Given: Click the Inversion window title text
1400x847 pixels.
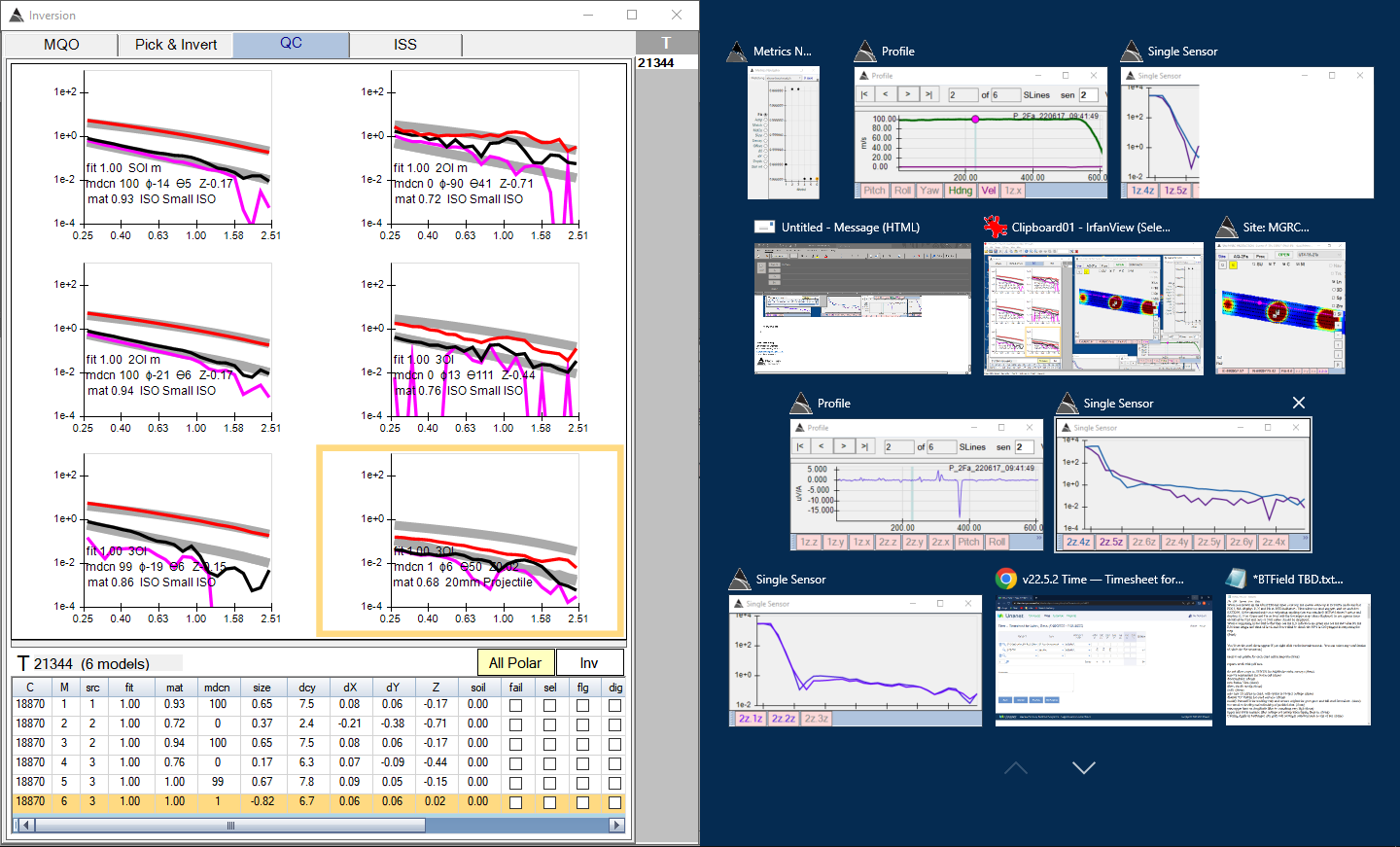Looking at the screenshot, I should [x=52, y=16].
